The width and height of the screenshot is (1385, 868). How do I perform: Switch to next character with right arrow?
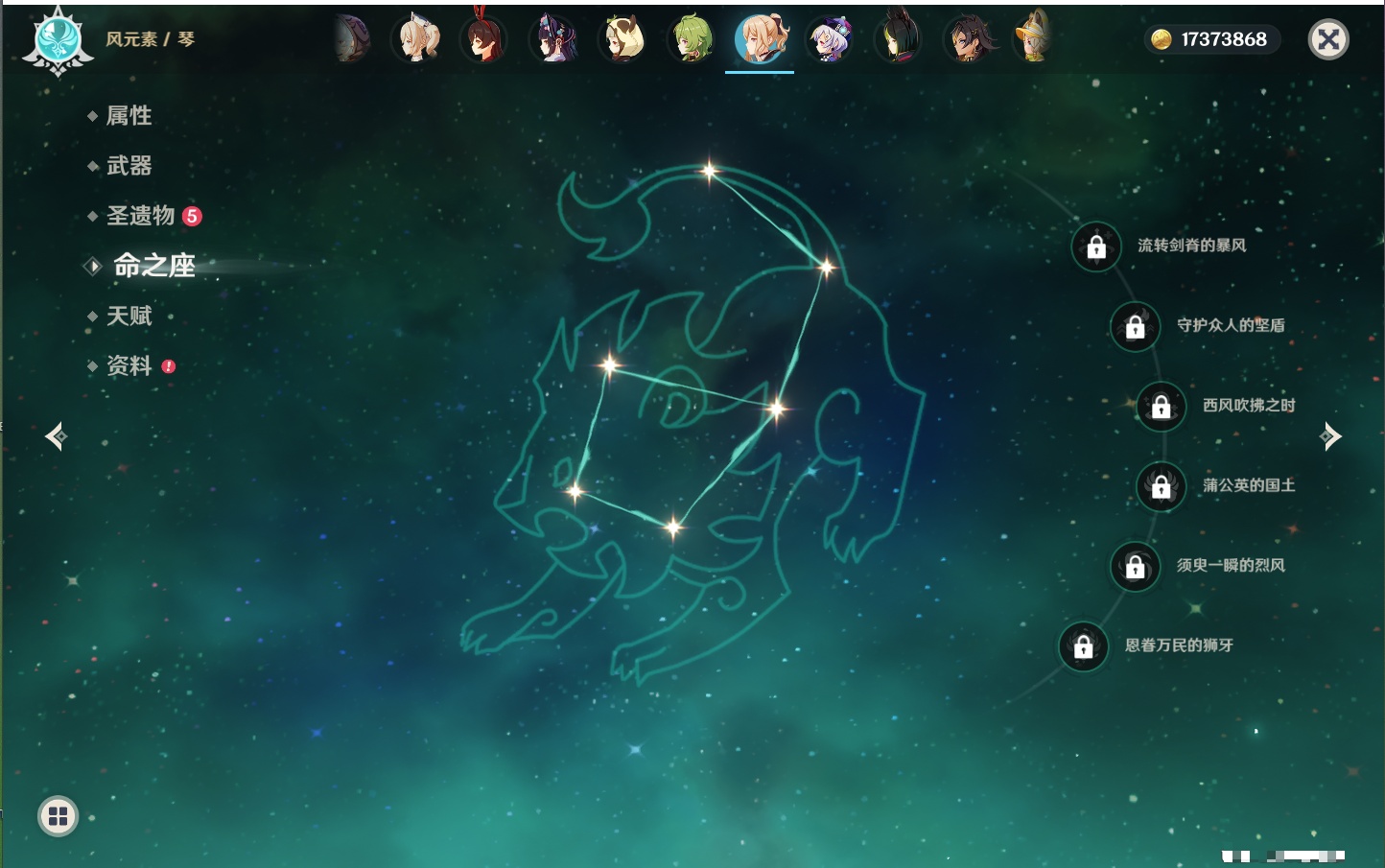1330,436
